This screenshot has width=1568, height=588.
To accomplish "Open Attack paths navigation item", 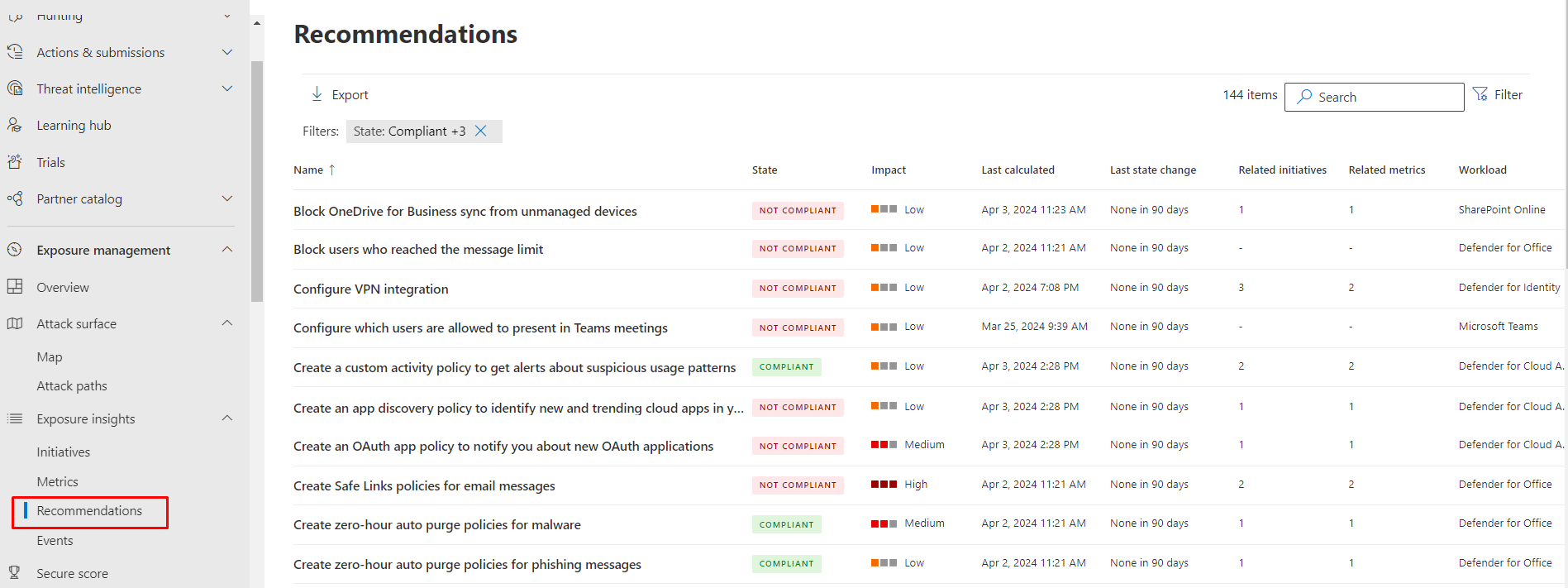I will coord(72,385).
